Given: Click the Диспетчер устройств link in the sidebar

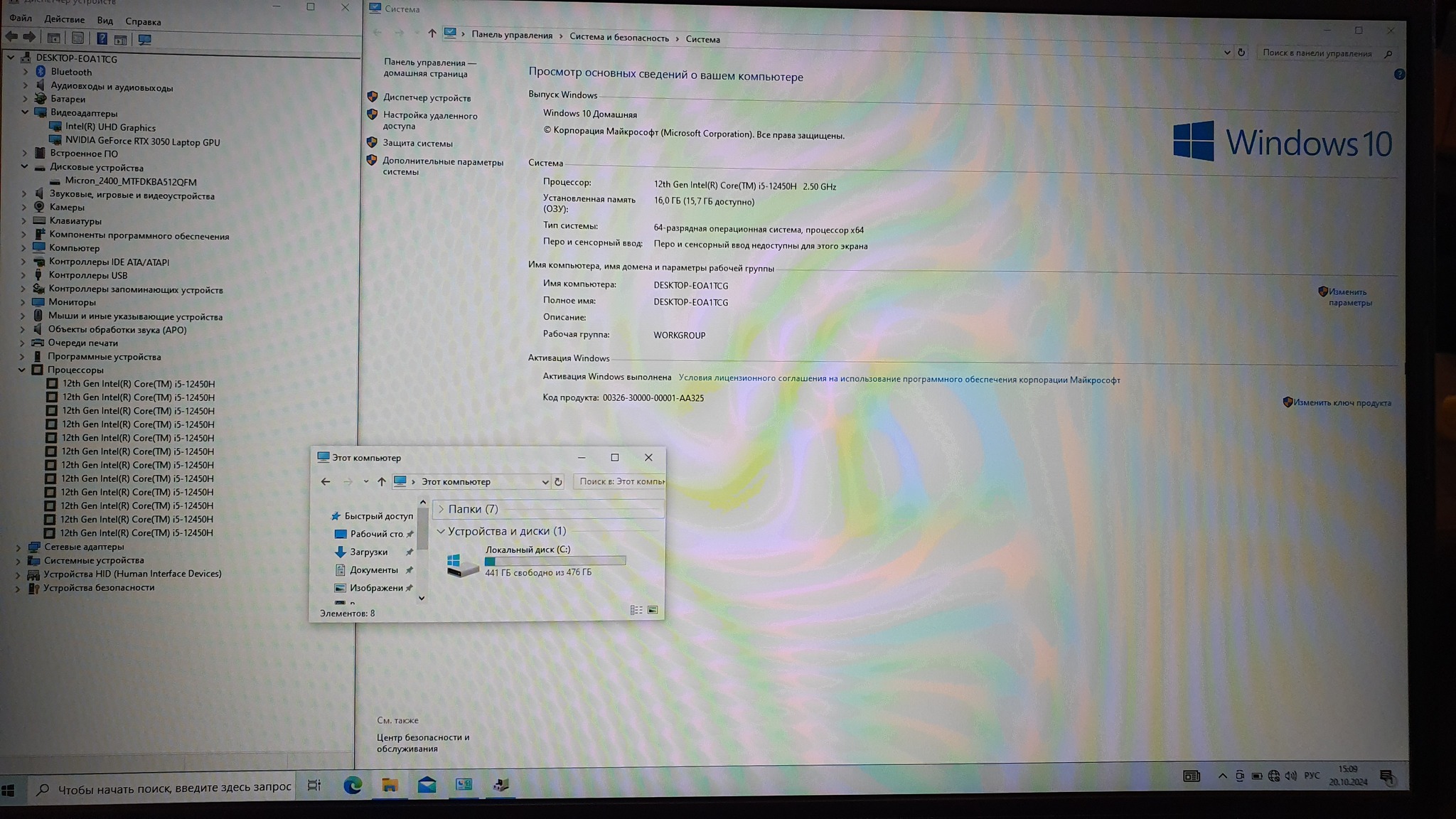Looking at the screenshot, I should coord(427,98).
